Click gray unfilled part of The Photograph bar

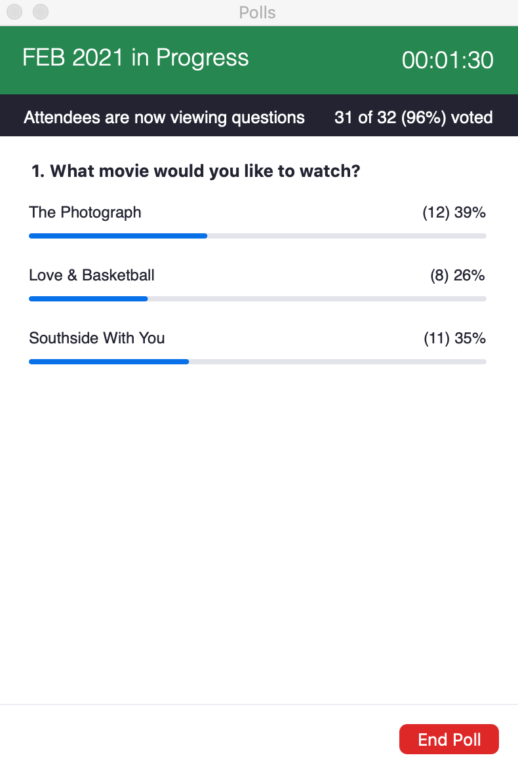347,236
